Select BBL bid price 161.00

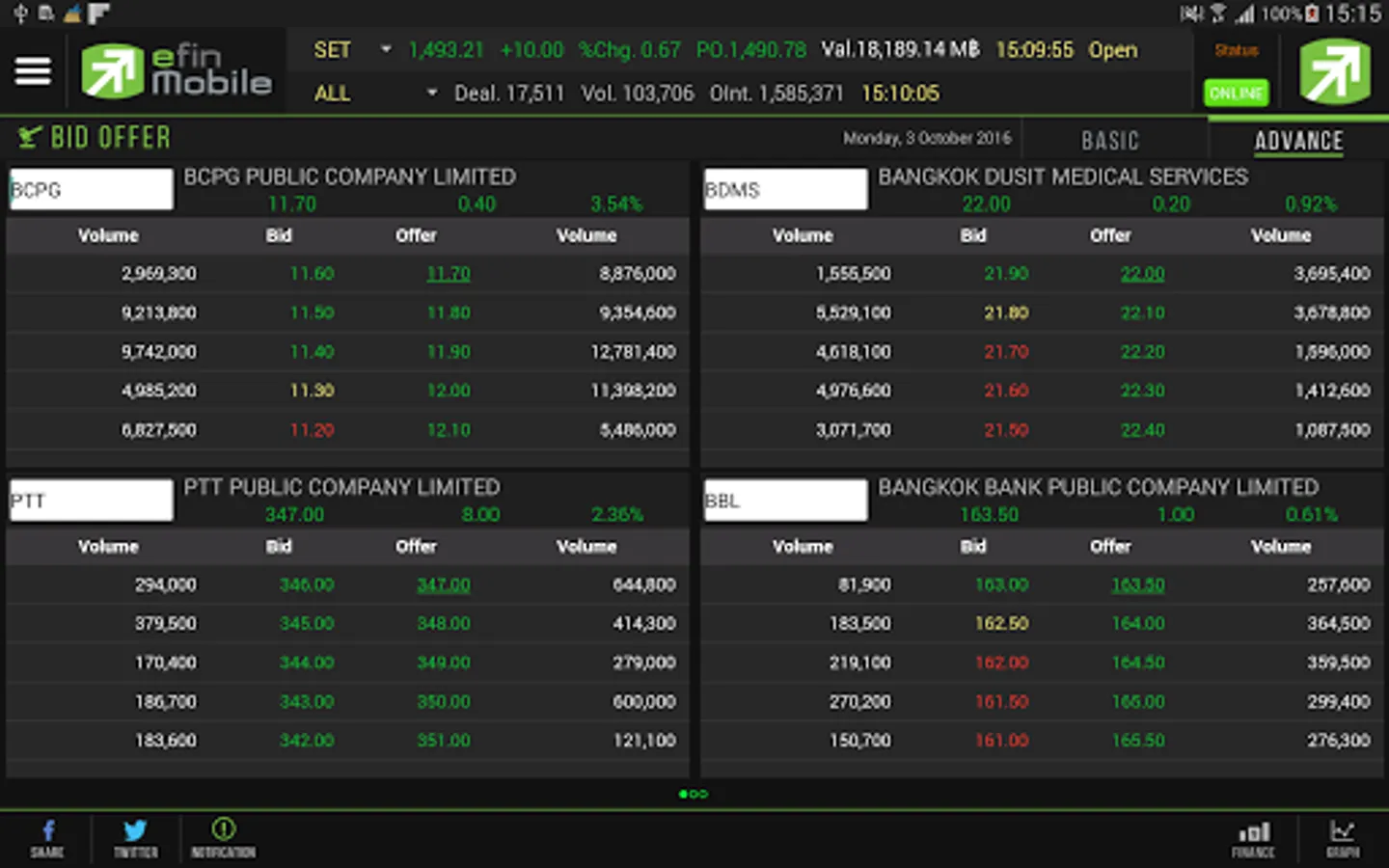coord(1001,741)
